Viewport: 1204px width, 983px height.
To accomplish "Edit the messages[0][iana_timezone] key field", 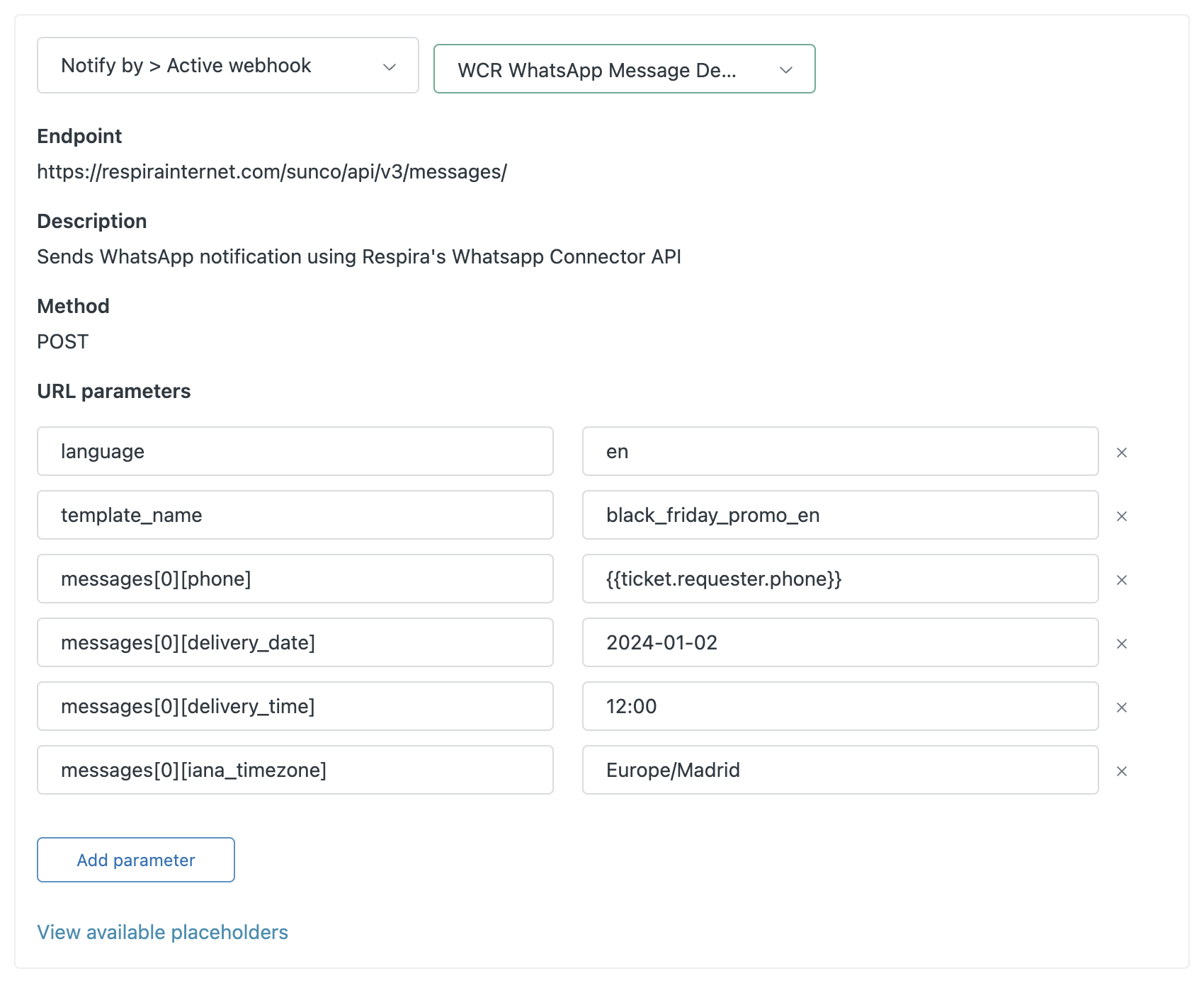I will 295,770.
